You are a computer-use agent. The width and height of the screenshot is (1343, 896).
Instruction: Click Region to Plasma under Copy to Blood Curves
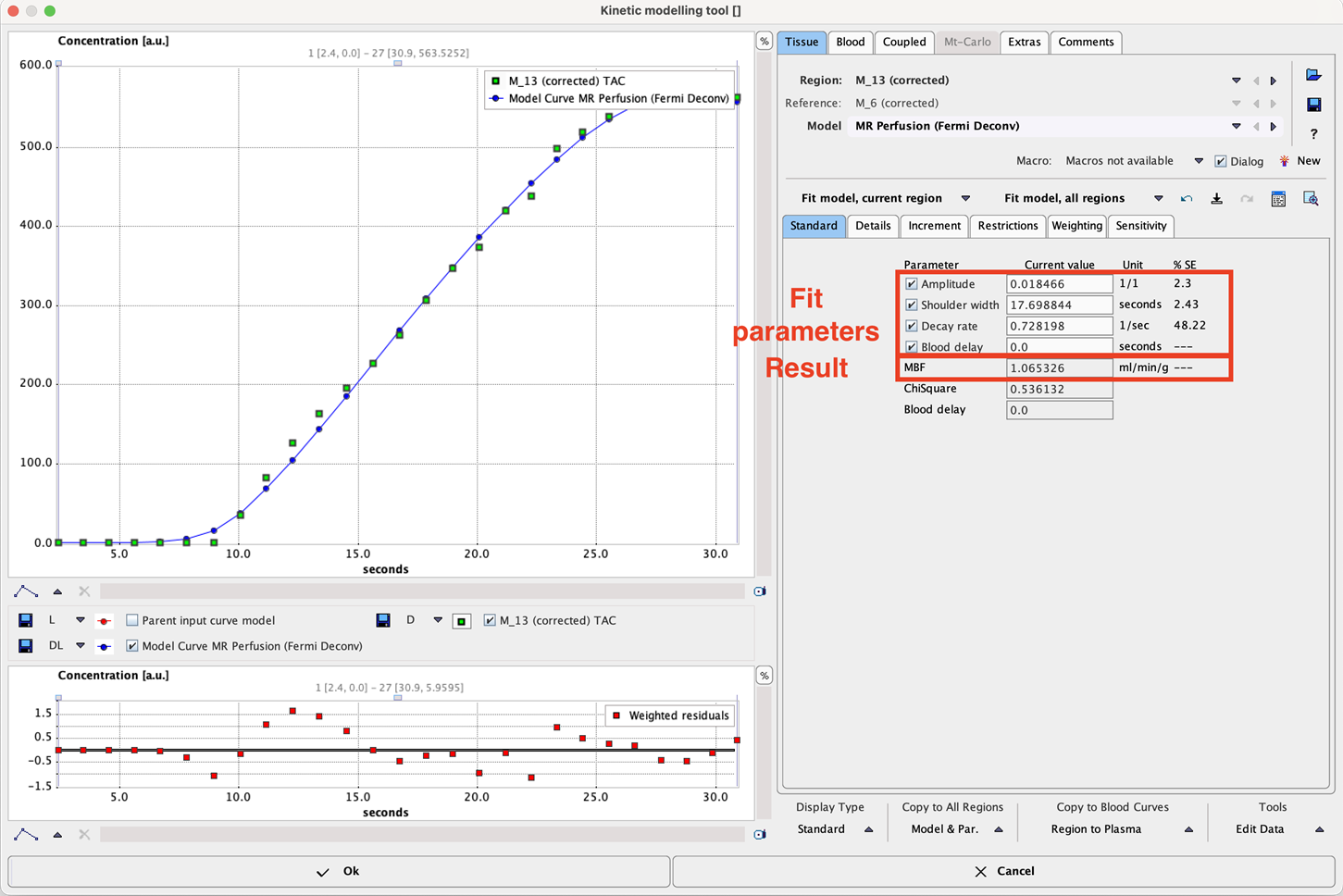(1096, 829)
